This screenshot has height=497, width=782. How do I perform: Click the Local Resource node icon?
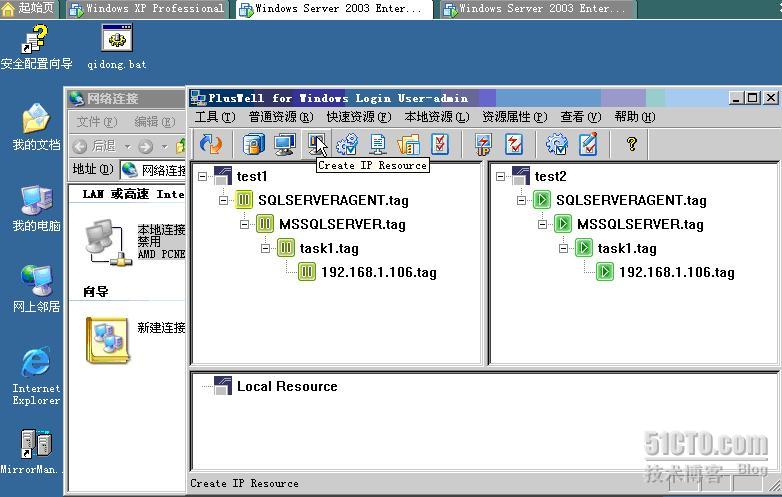point(223,385)
